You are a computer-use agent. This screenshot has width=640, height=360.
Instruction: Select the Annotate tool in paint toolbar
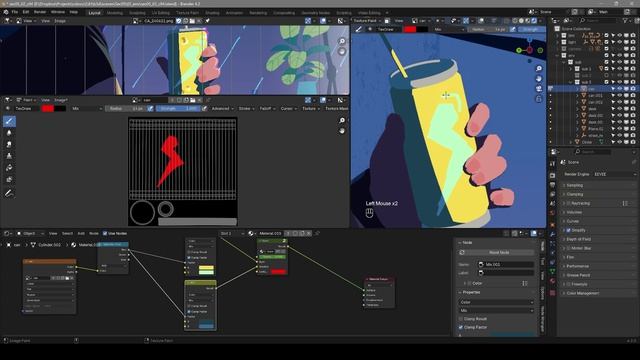pyautogui.click(x=9, y=193)
